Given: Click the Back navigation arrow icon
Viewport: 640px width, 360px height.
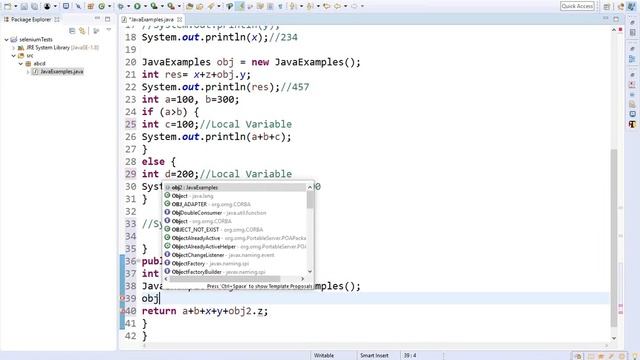Looking at the screenshot, I should pyautogui.click(x=338, y=6).
